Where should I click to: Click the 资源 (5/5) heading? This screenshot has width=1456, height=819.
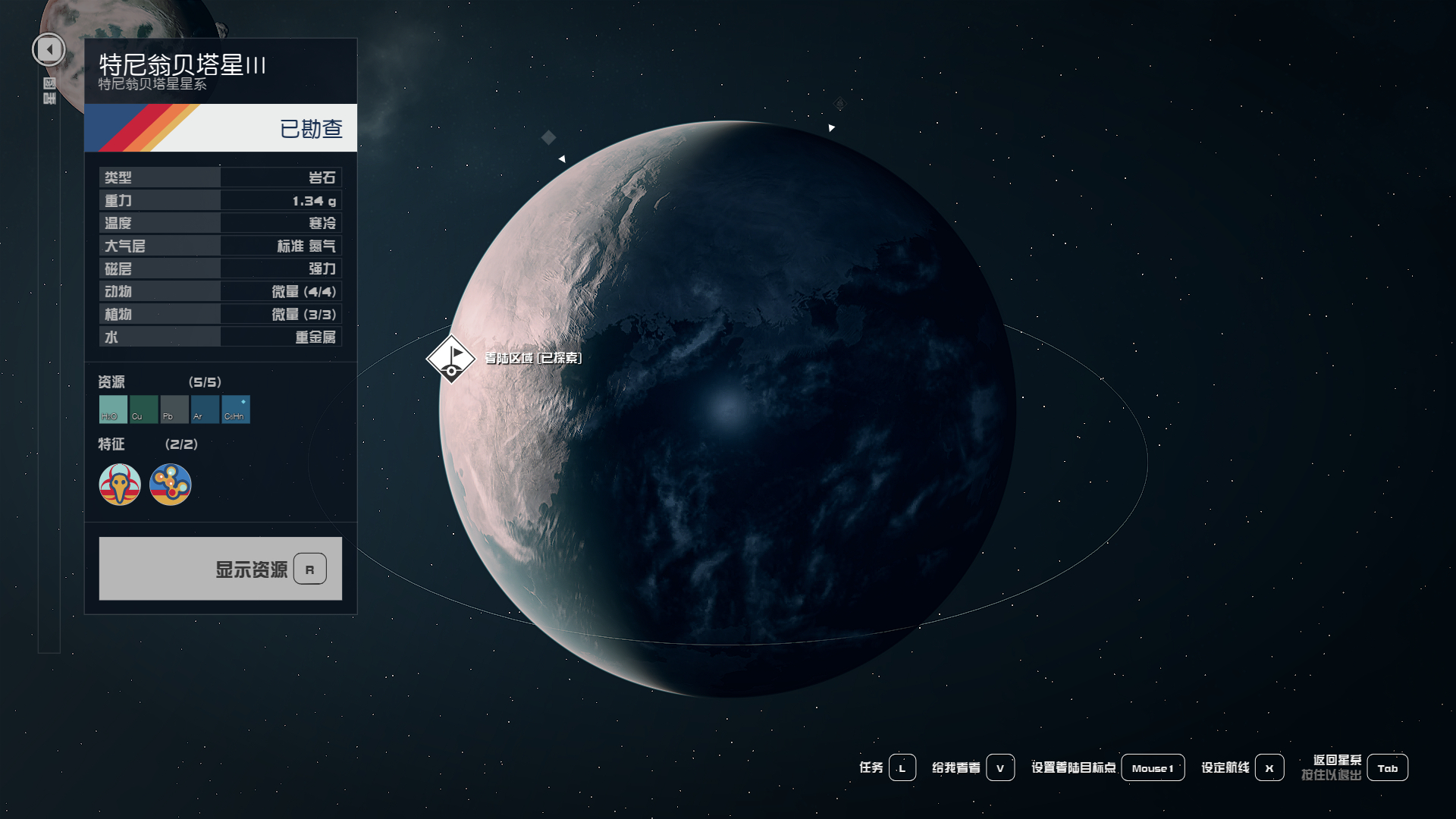coord(160,382)
